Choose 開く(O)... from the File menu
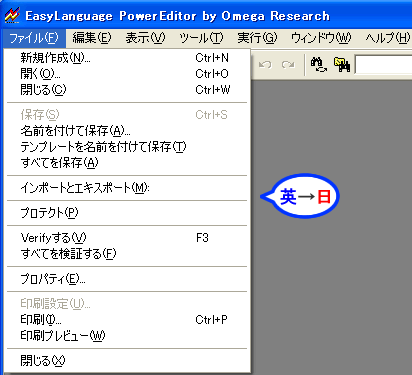 (127, 74)
